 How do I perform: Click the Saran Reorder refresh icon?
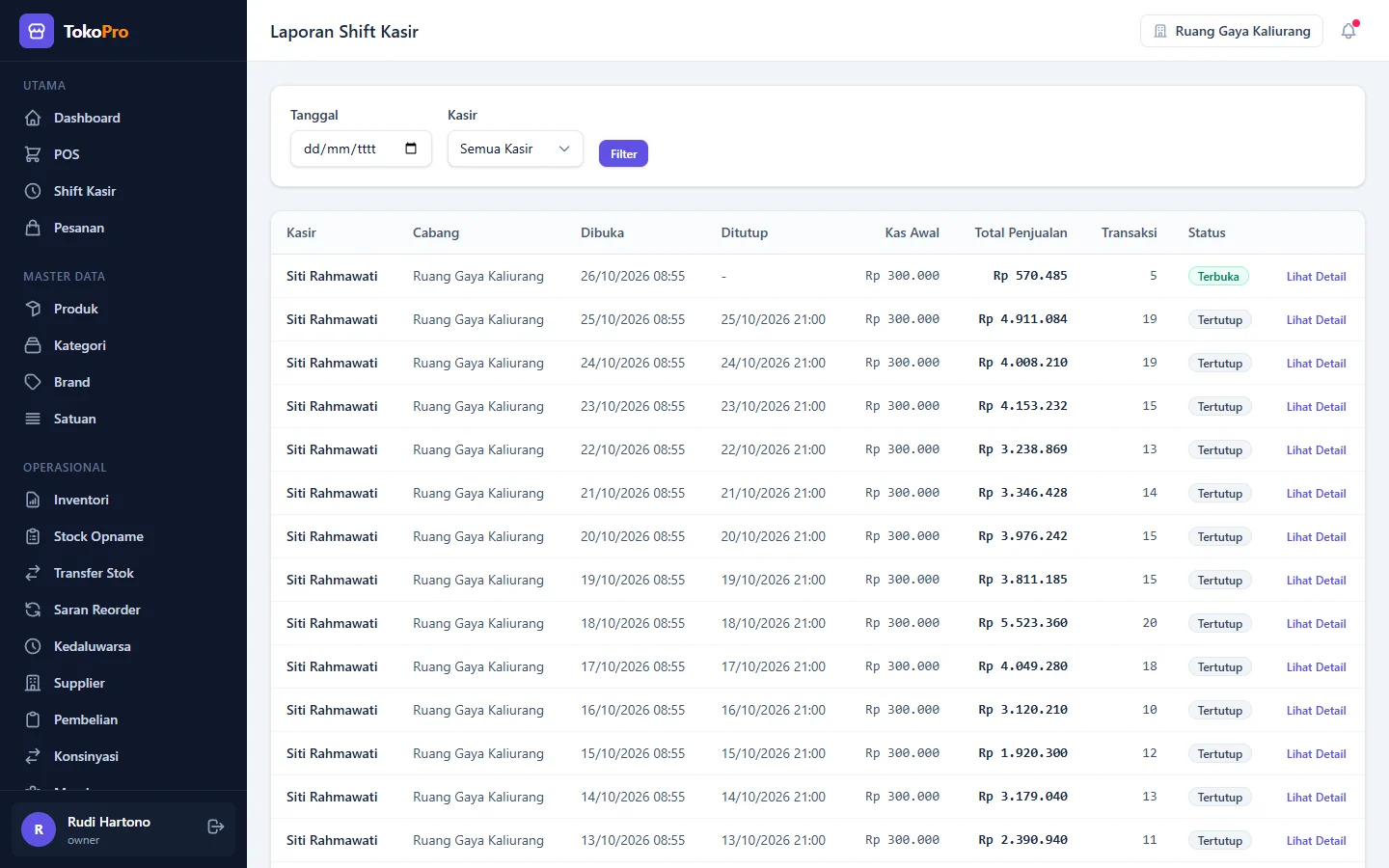tap(33, 610)
